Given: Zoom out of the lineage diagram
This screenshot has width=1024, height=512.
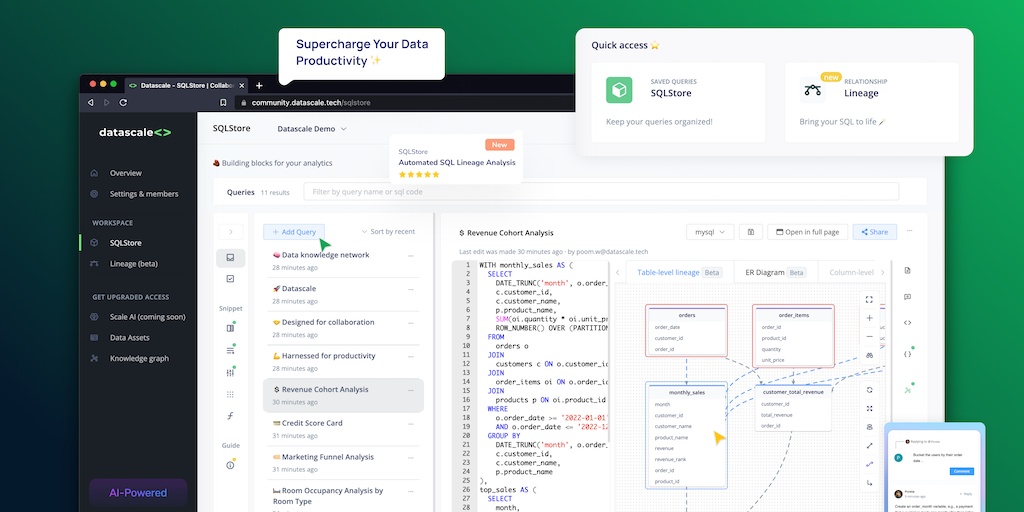Looking at the screenshot, I should point(869,336).
